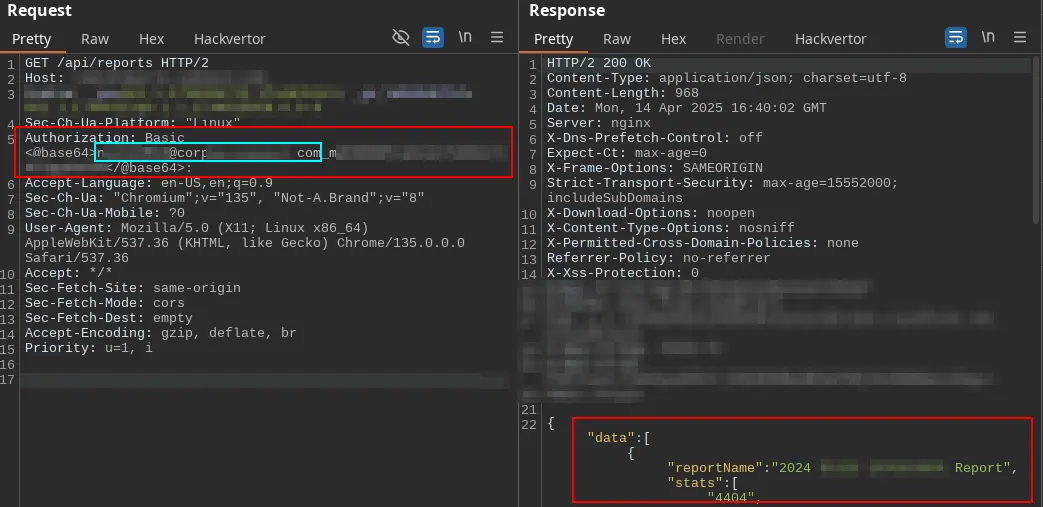Toggle the \n non-printable characters in Response
The height and width of the screenshot is (507, 1043).
[988, 38]
